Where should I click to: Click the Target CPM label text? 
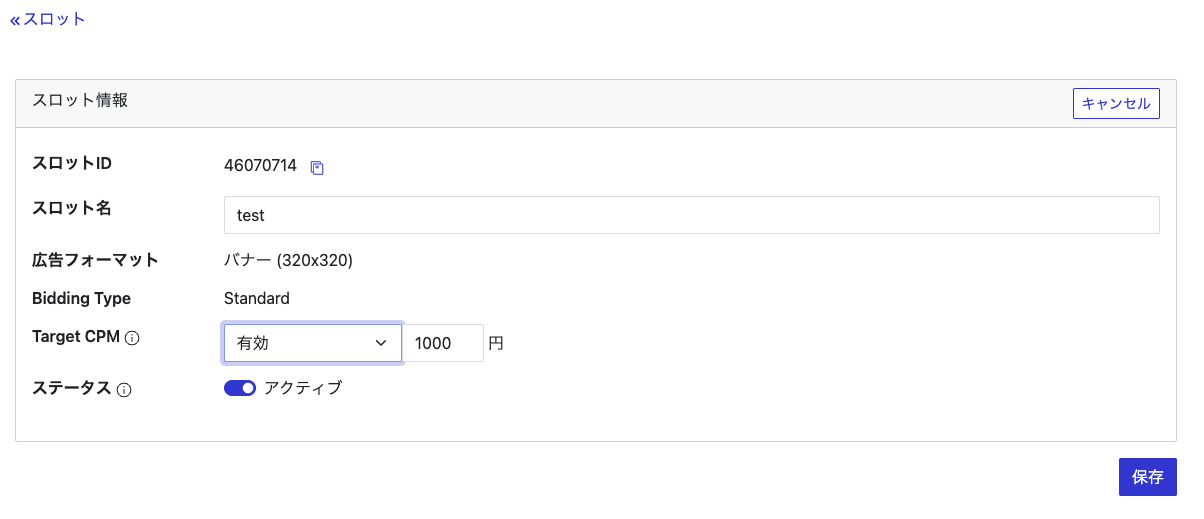coord(76,337)
